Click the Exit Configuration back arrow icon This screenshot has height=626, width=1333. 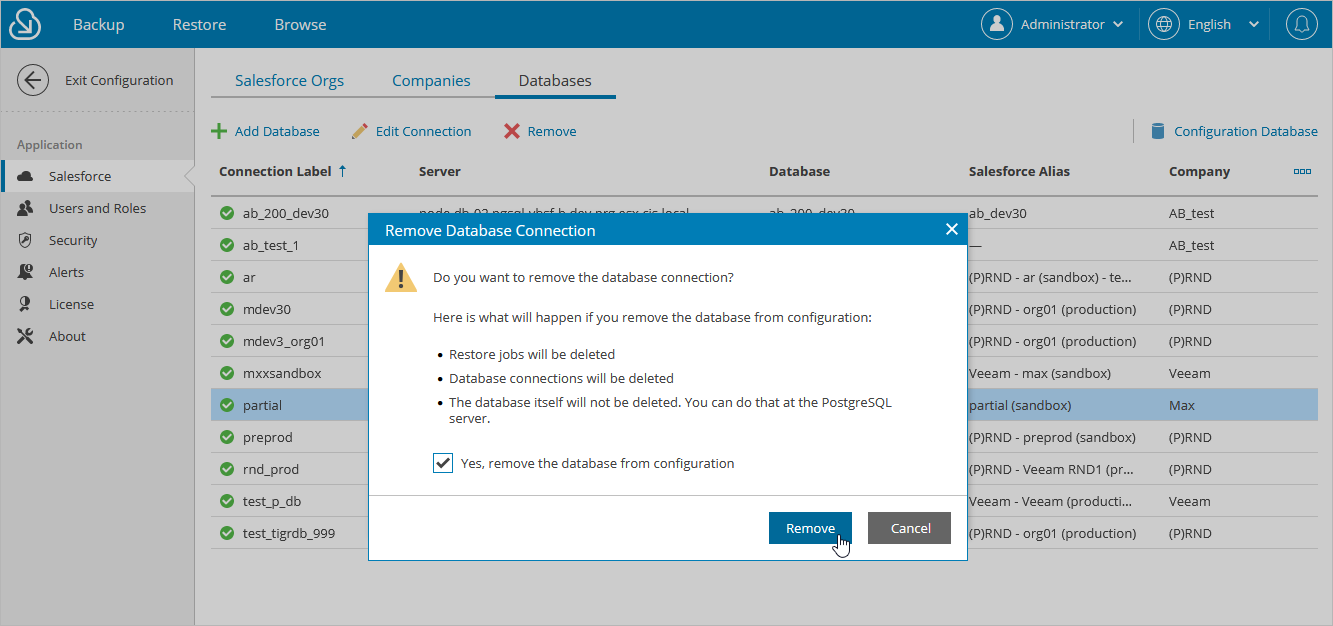pyautogui.click(x=33, y=80)
